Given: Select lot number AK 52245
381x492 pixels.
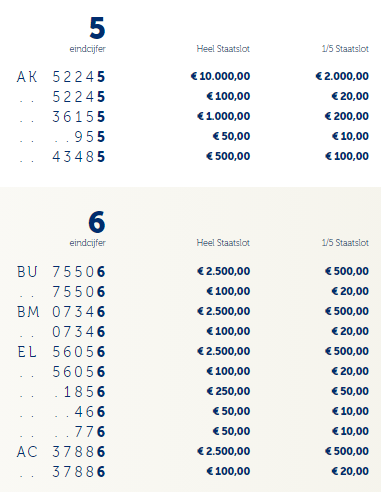Looking at the screenshot, I should (61, 77).
